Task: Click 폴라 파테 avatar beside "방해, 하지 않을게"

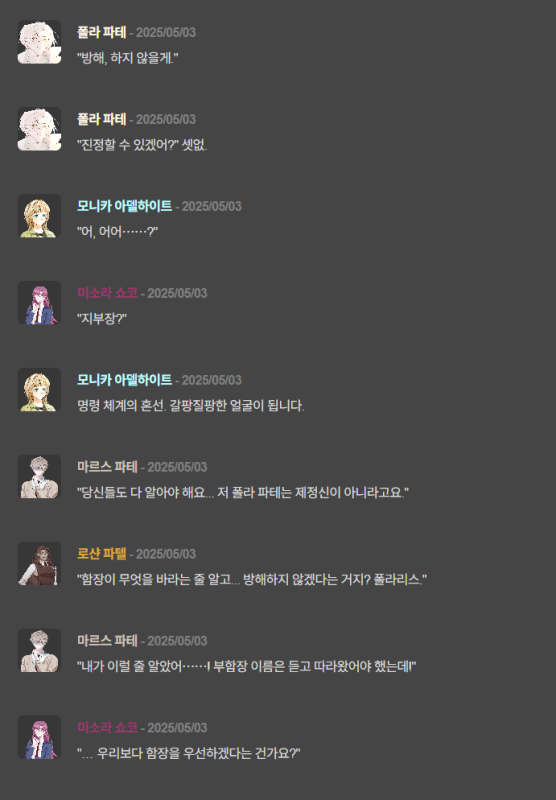Action: pyautogui.click(x=39, y=42)
